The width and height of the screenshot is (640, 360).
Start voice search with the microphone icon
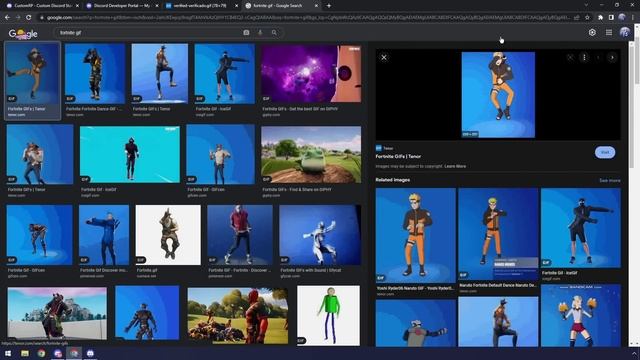click(x=260, y=33)
